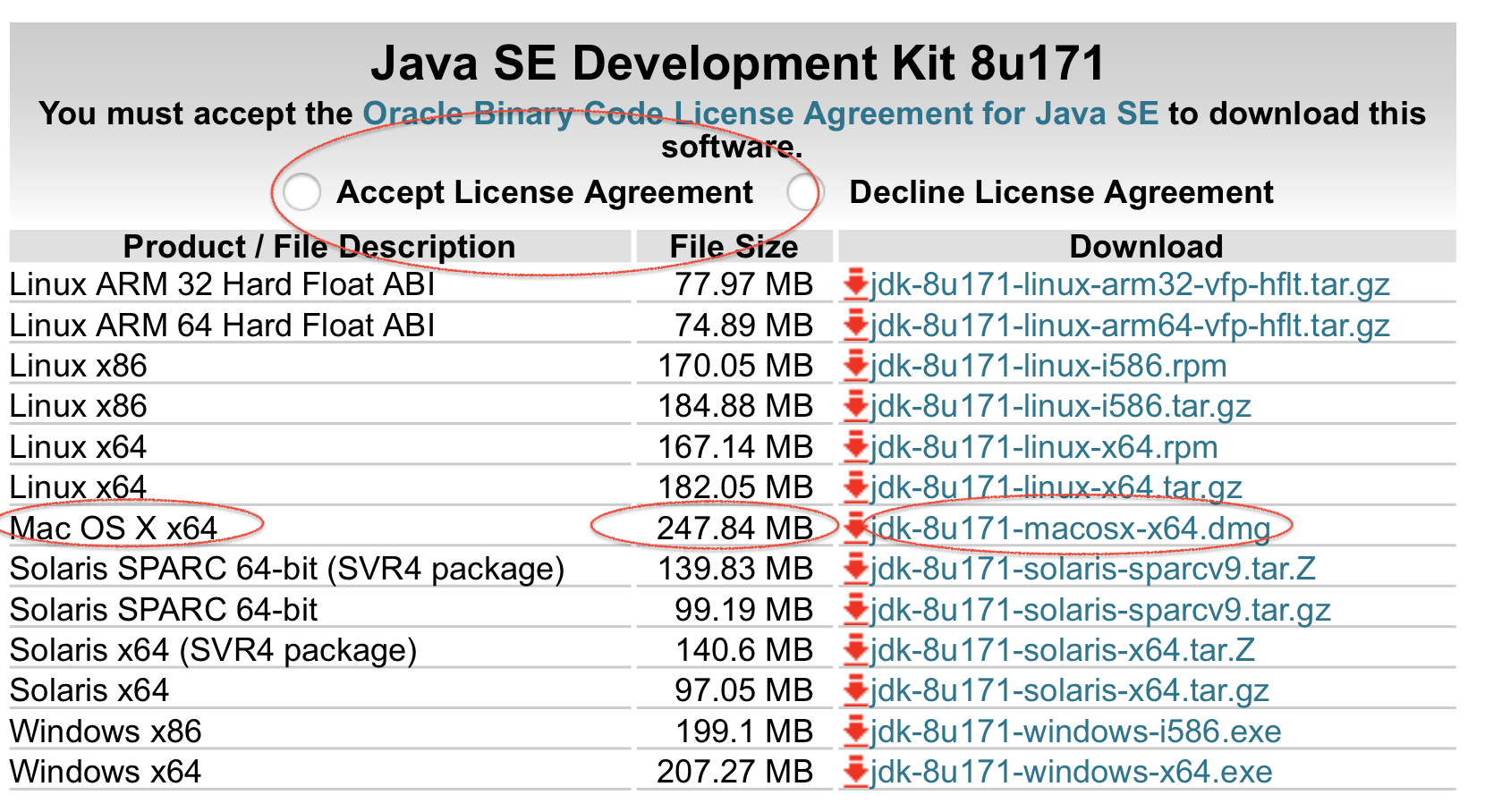Click the File Size column header
This screenshot has height=812, width=1485.
click(x=734, y=247)
